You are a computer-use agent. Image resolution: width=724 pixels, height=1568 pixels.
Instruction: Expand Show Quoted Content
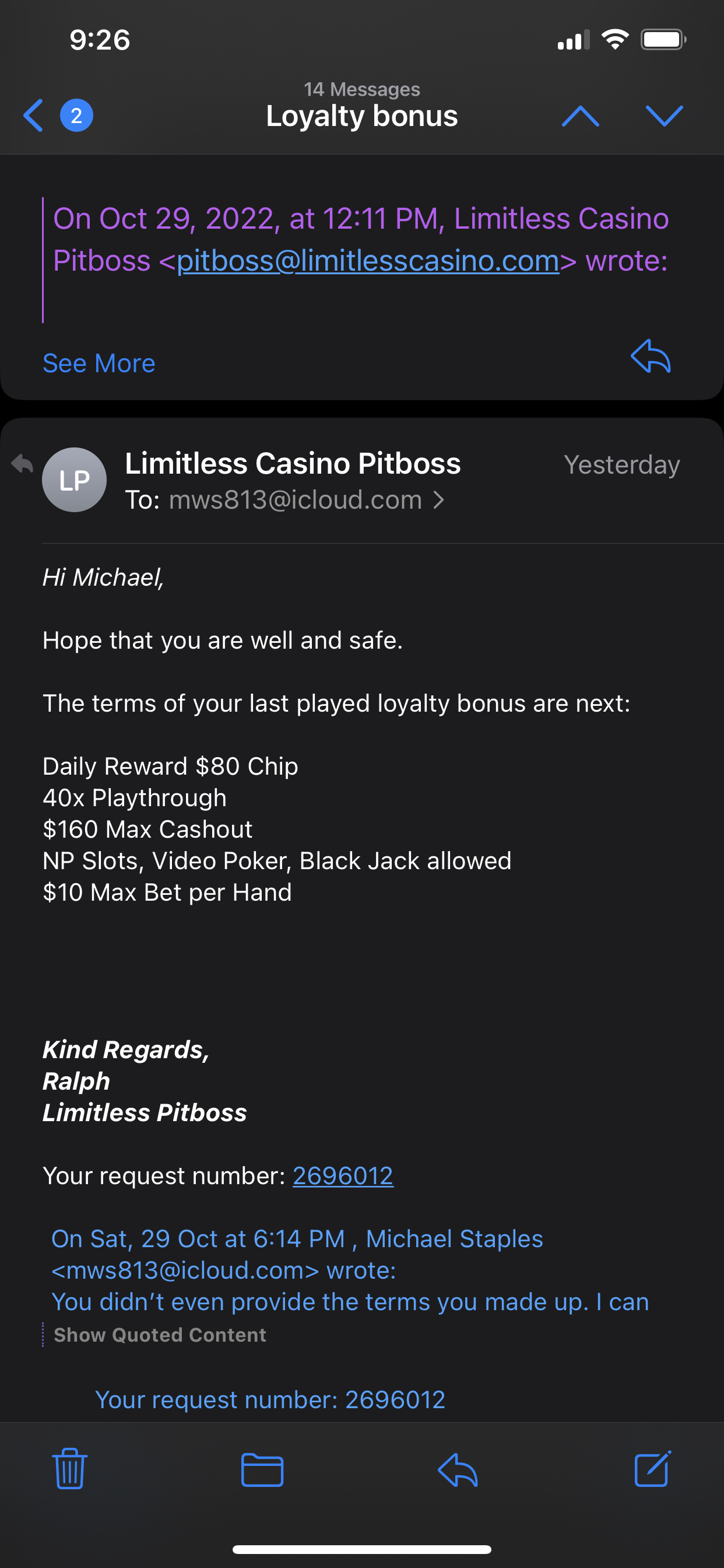(x=159, y=1335)
